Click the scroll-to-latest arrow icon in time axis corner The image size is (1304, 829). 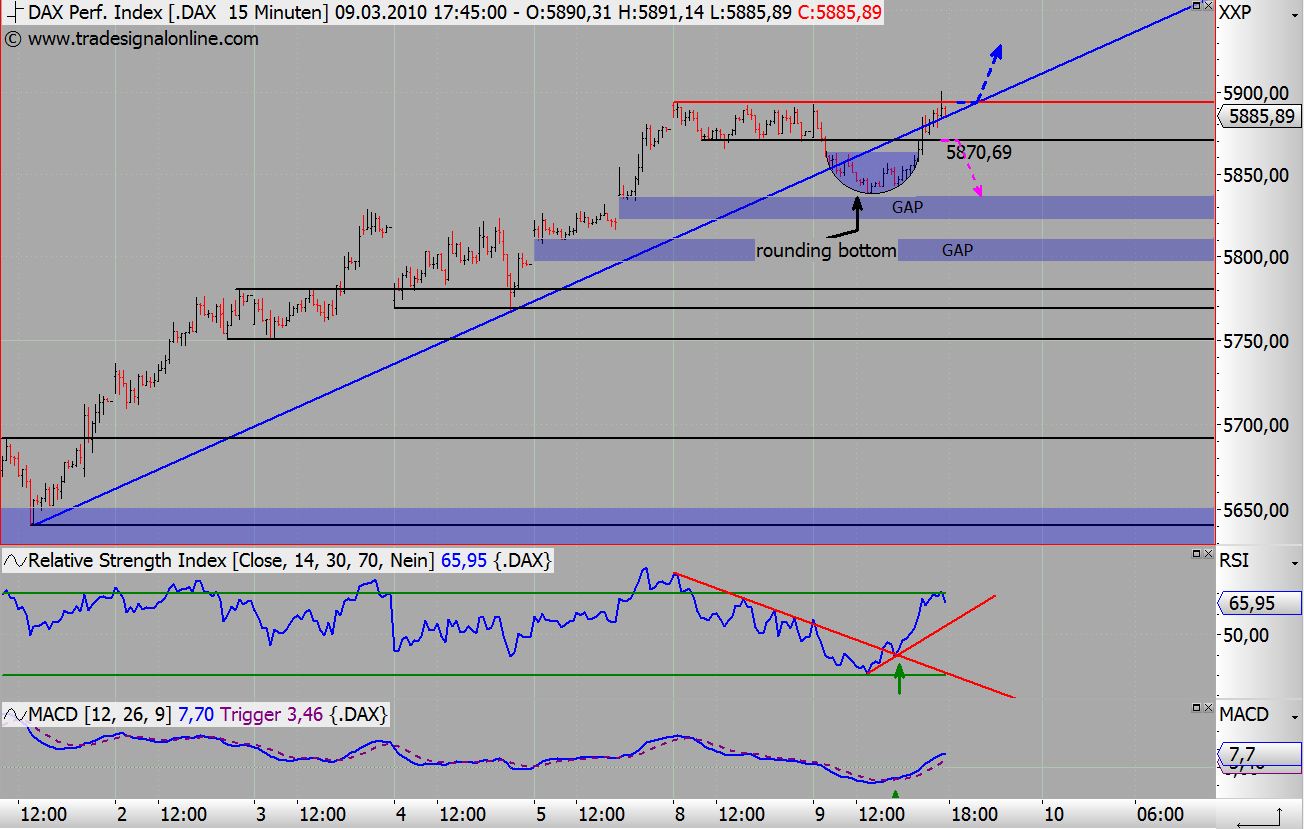(1260, 817)
